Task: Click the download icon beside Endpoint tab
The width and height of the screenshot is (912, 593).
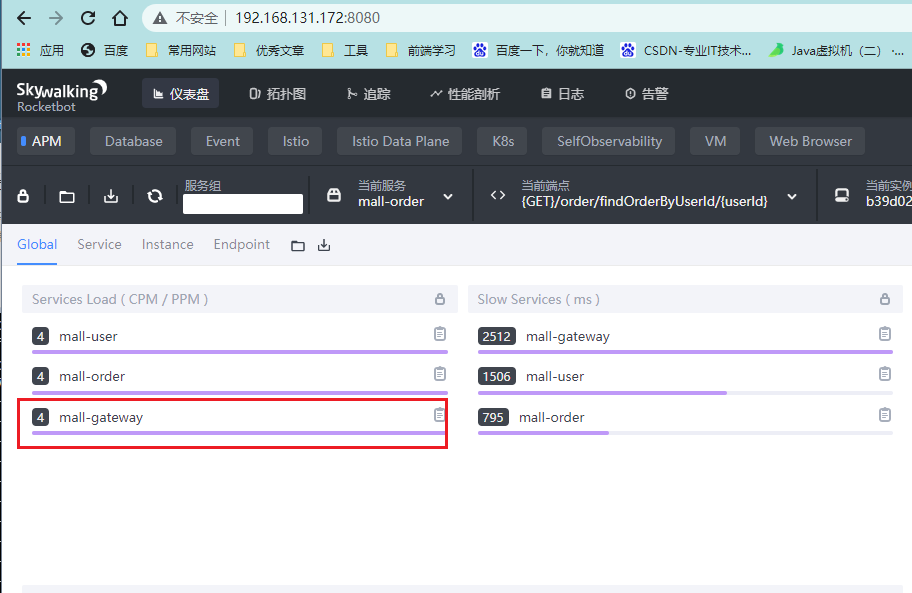Action: tap(324, 245)
